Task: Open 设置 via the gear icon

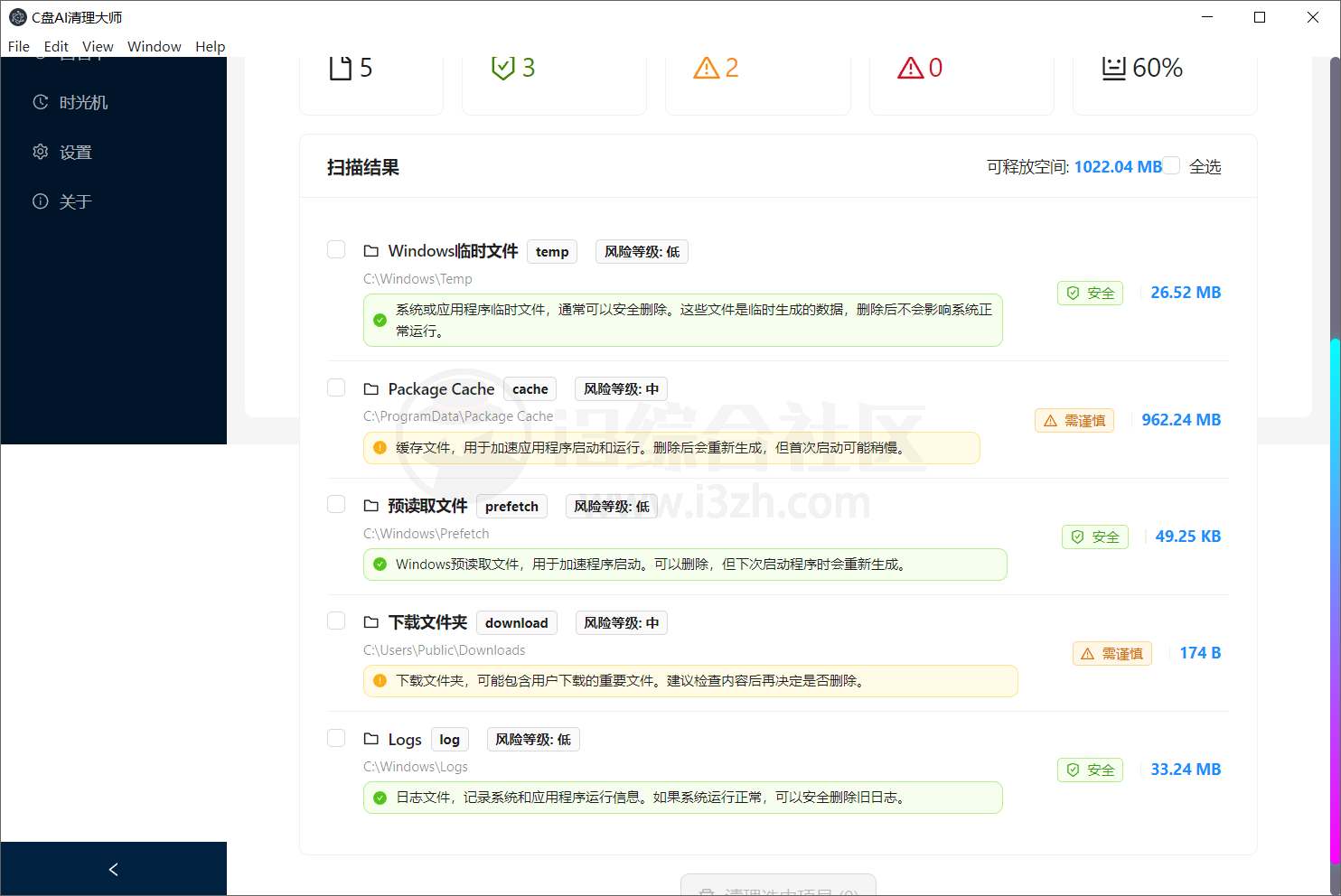Action: pos(41,152)
